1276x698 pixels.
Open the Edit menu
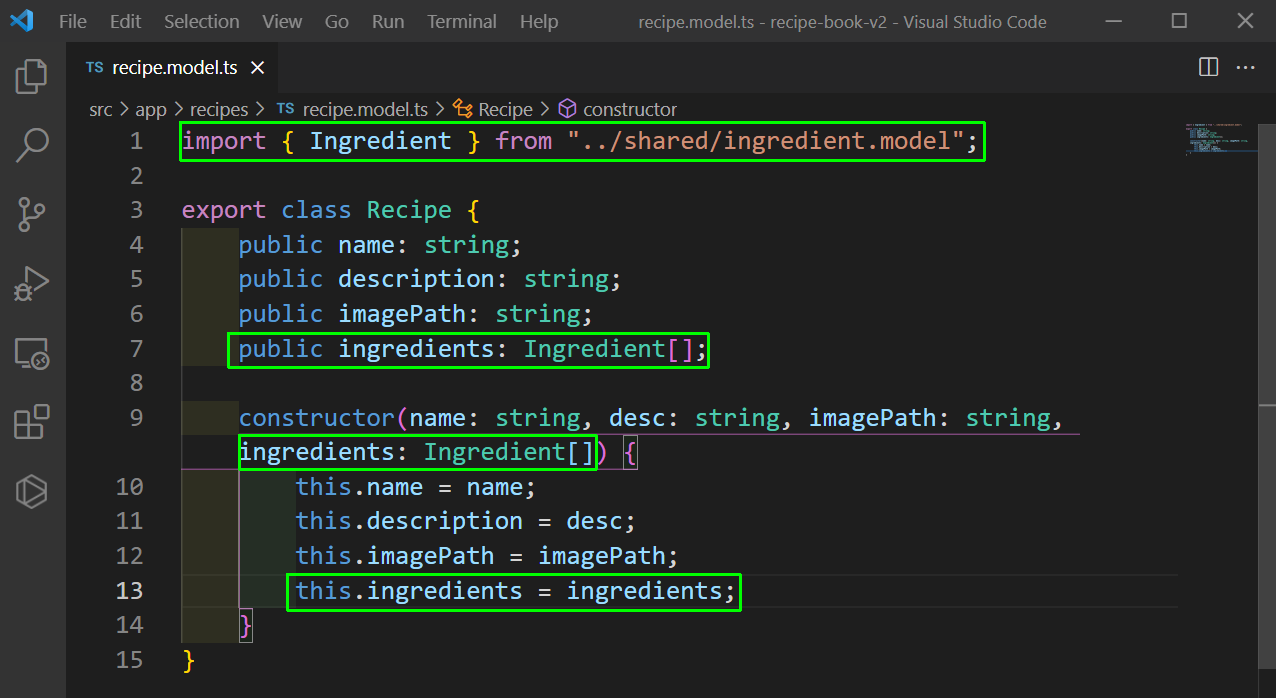(125, 21)
